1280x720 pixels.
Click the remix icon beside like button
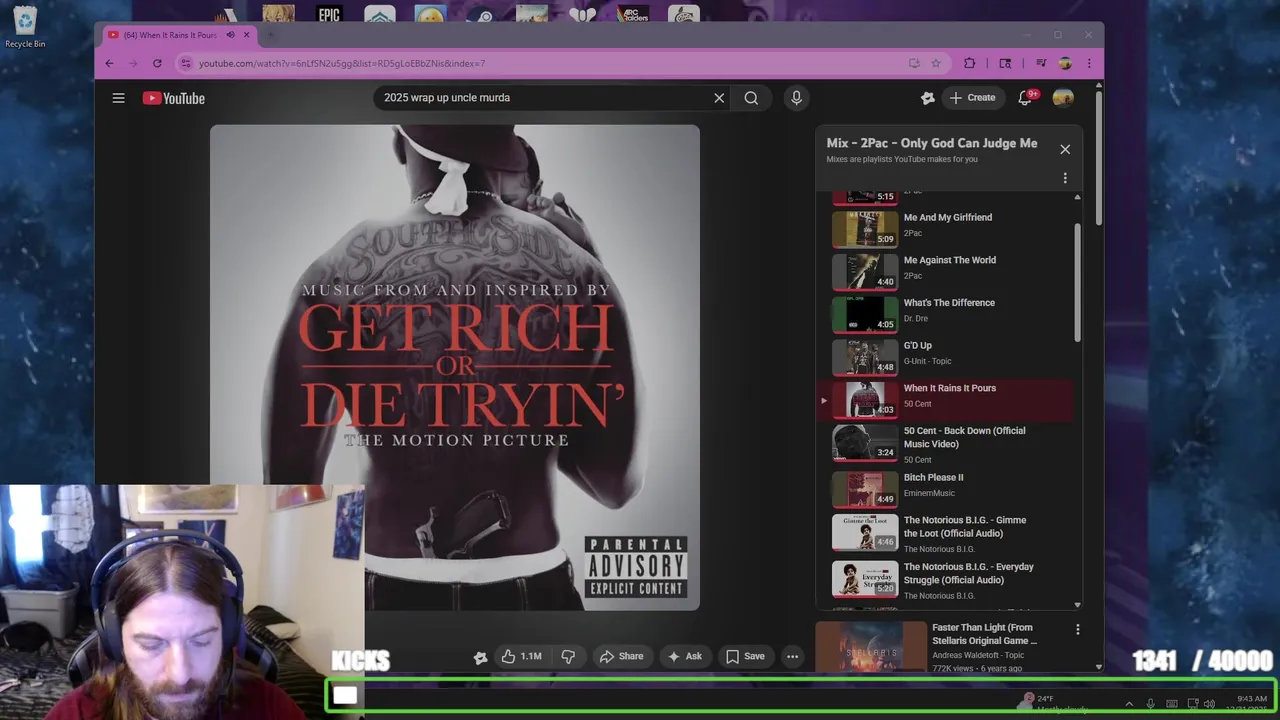[x=480, y=657]
